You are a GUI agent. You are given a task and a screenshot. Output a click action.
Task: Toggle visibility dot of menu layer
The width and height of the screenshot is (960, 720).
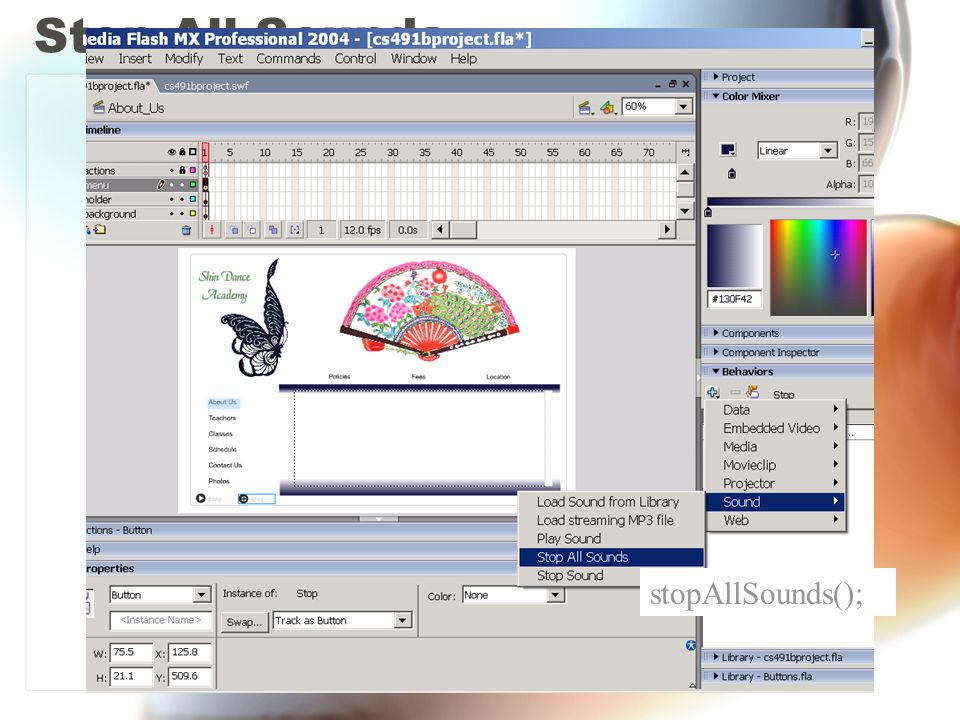[172, 185]
